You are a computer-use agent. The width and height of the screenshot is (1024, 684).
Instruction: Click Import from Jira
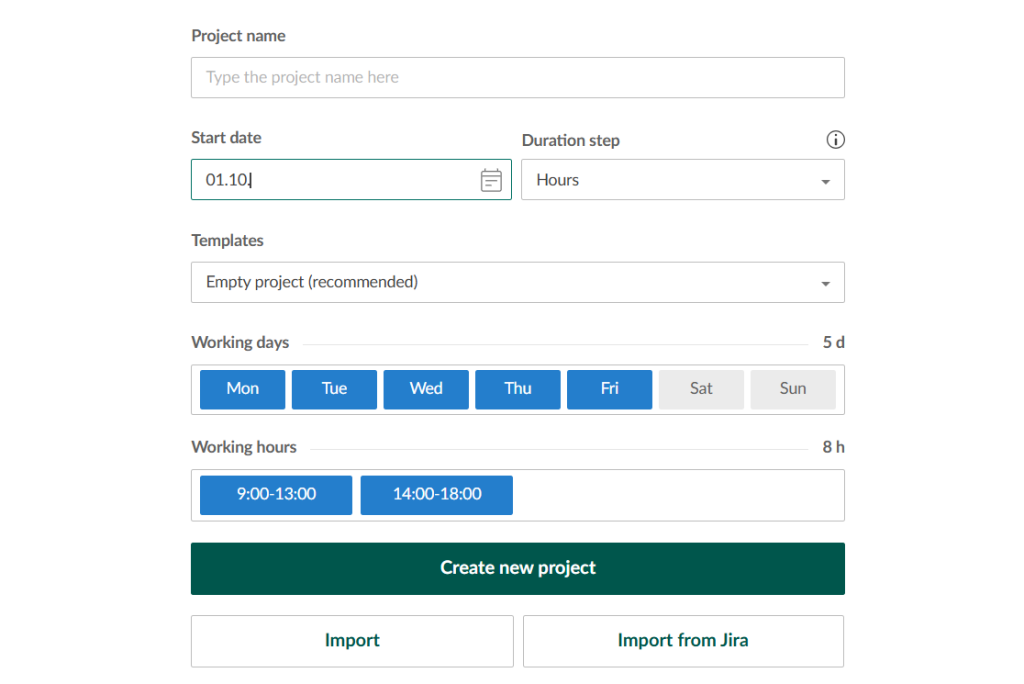(683, 641)
